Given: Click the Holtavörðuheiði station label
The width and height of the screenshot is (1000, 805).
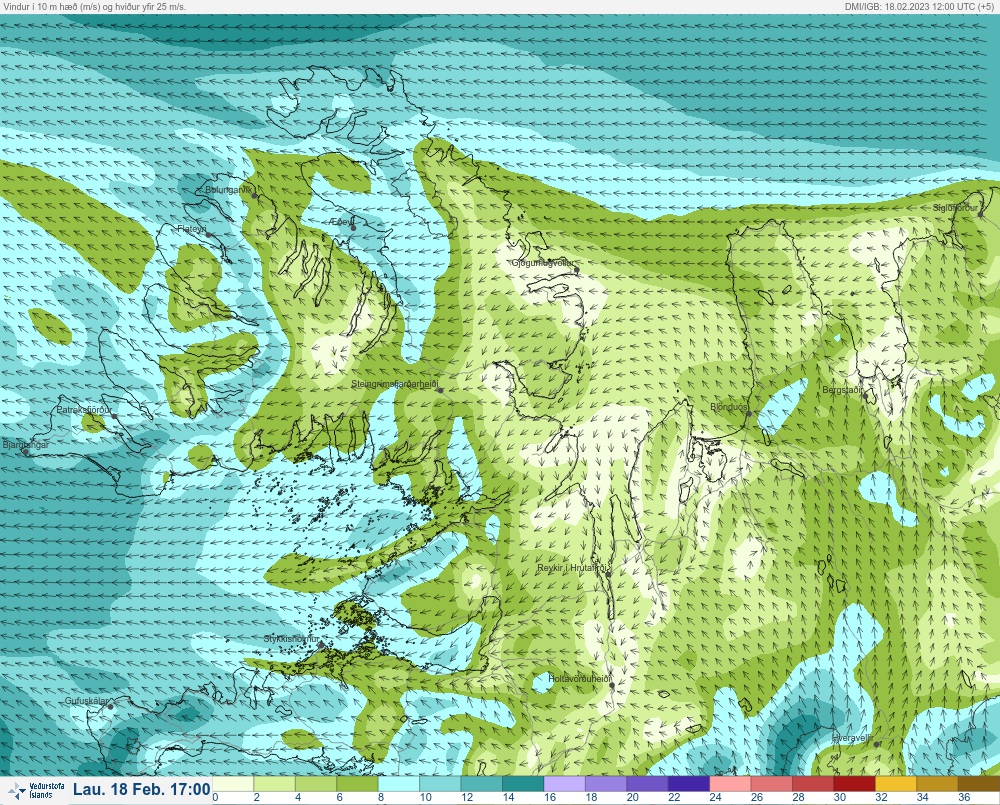Looking at the screenshot, I should pos(580,679).
